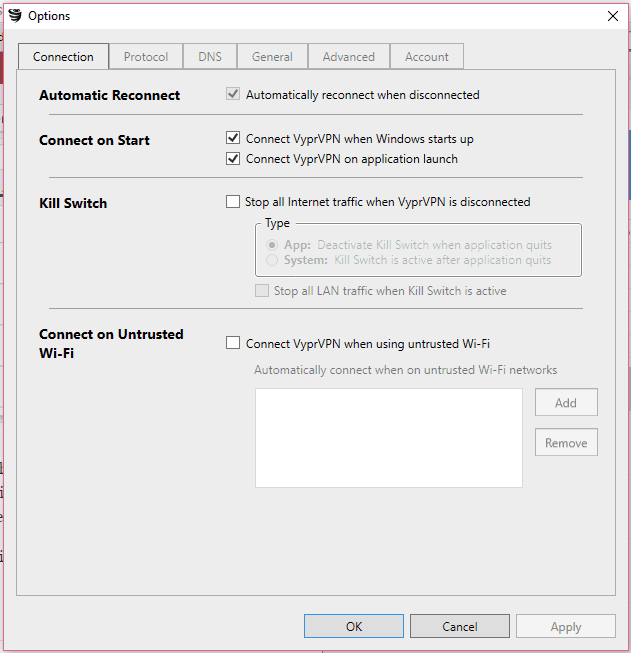
Task: Select the App Kill Switch type radio
Action: click(270, 245)
